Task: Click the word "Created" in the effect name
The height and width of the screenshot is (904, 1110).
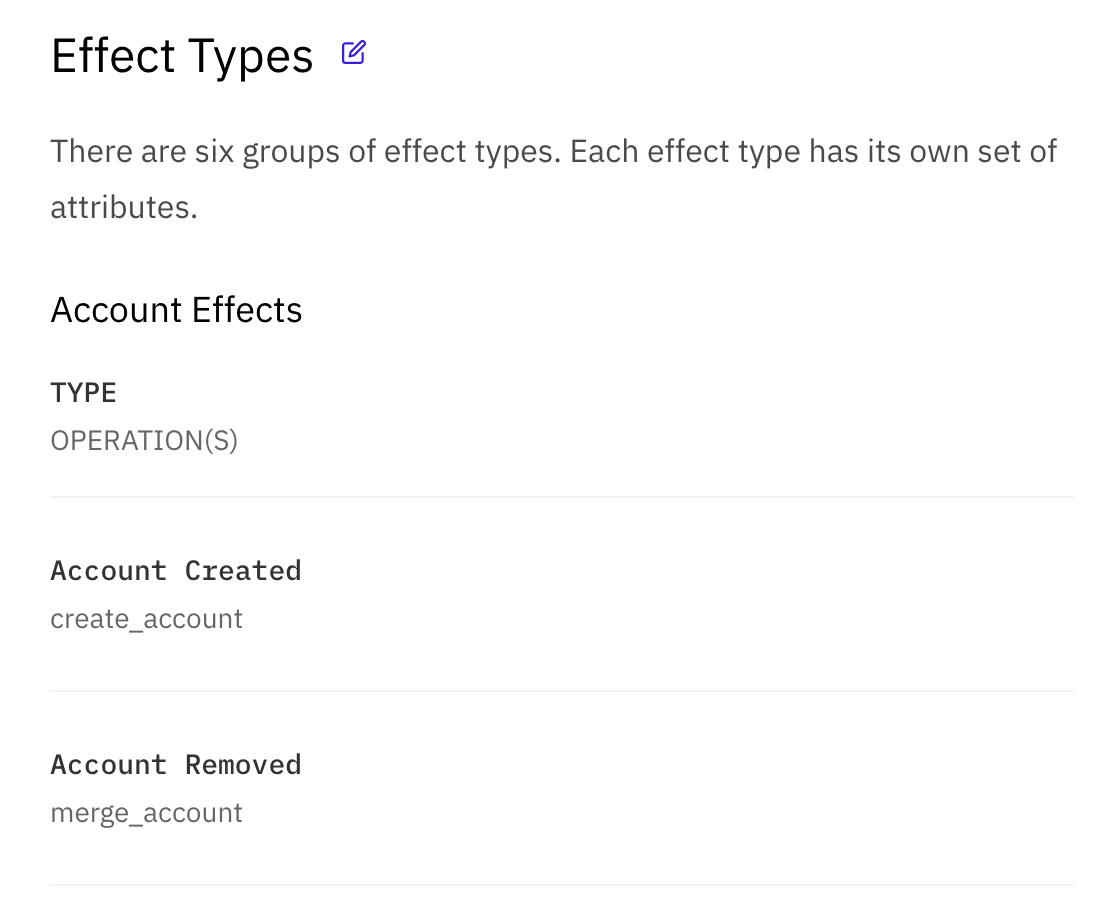Action: point(243,571)
